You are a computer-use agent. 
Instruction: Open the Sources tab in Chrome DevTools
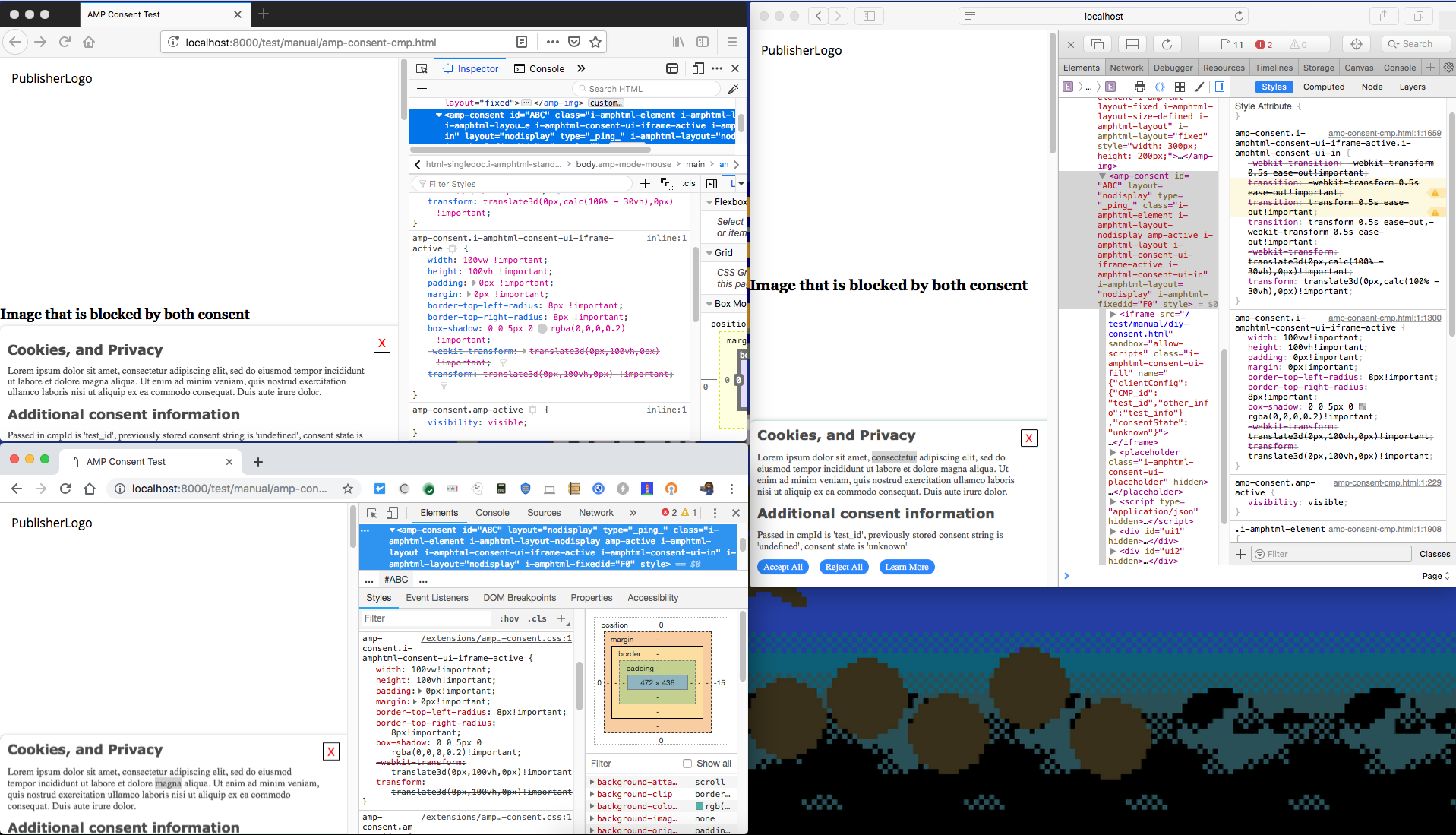544,513
